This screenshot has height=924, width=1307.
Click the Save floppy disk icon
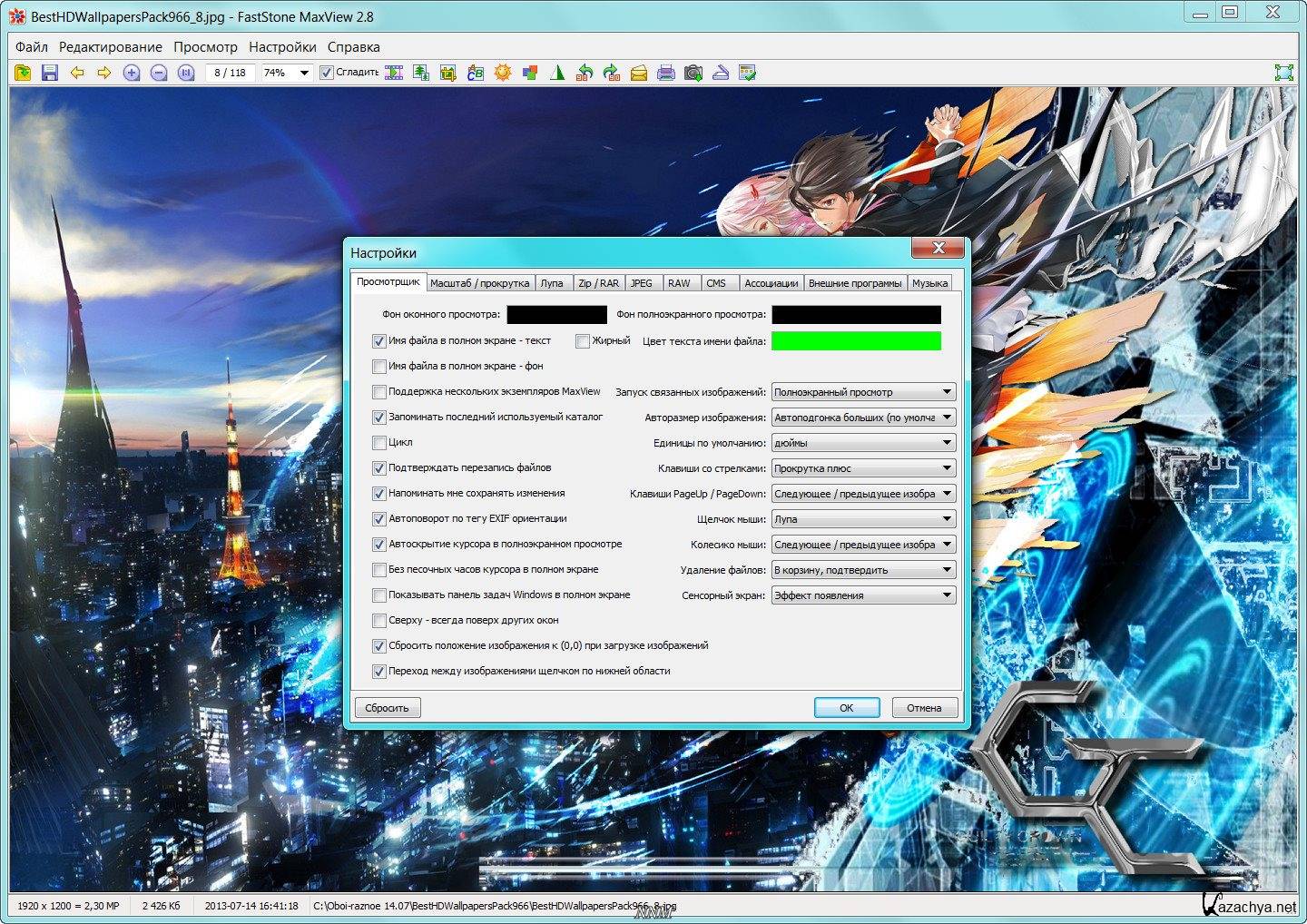tap(50, 73)
